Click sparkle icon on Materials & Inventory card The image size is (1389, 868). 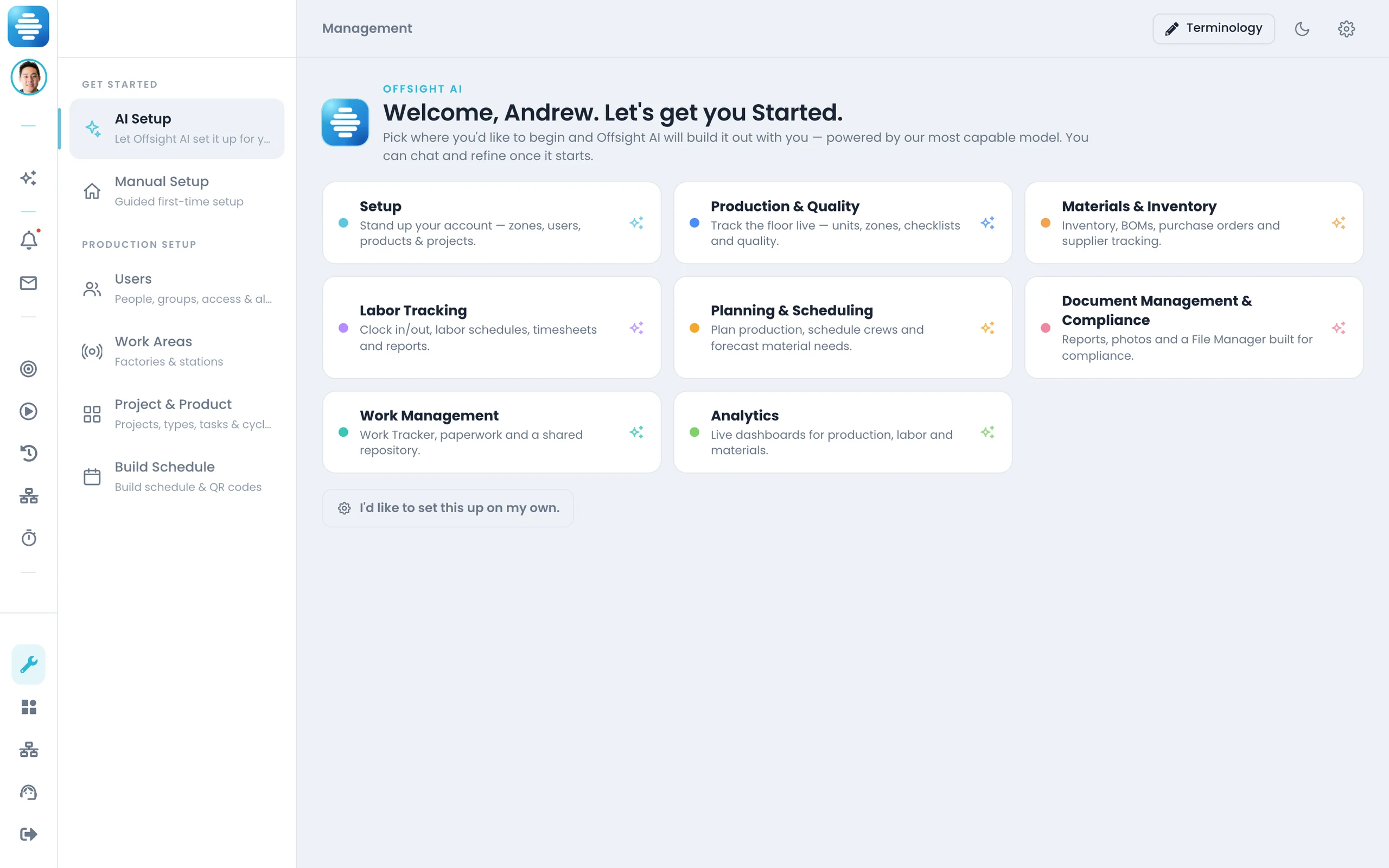(x=1339, y=223)
